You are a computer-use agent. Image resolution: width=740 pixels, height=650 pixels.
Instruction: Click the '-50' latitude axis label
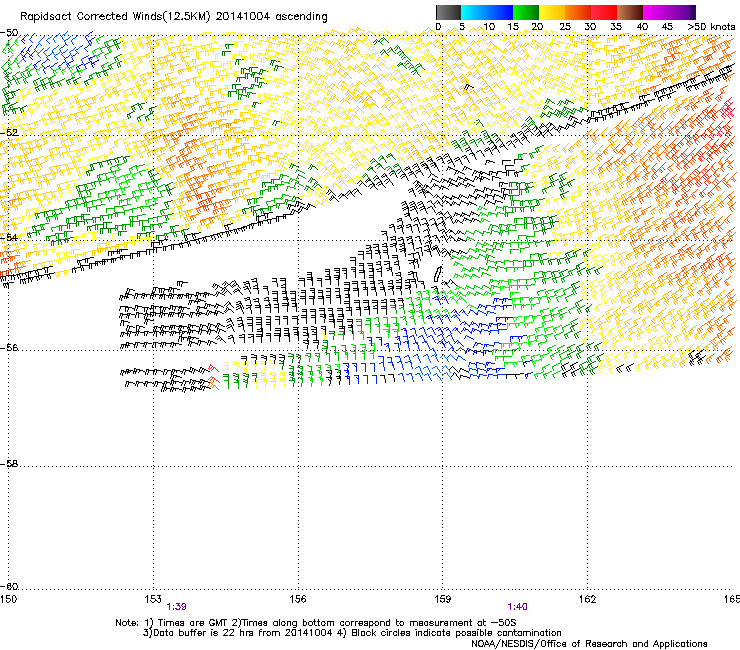point(9,33)
